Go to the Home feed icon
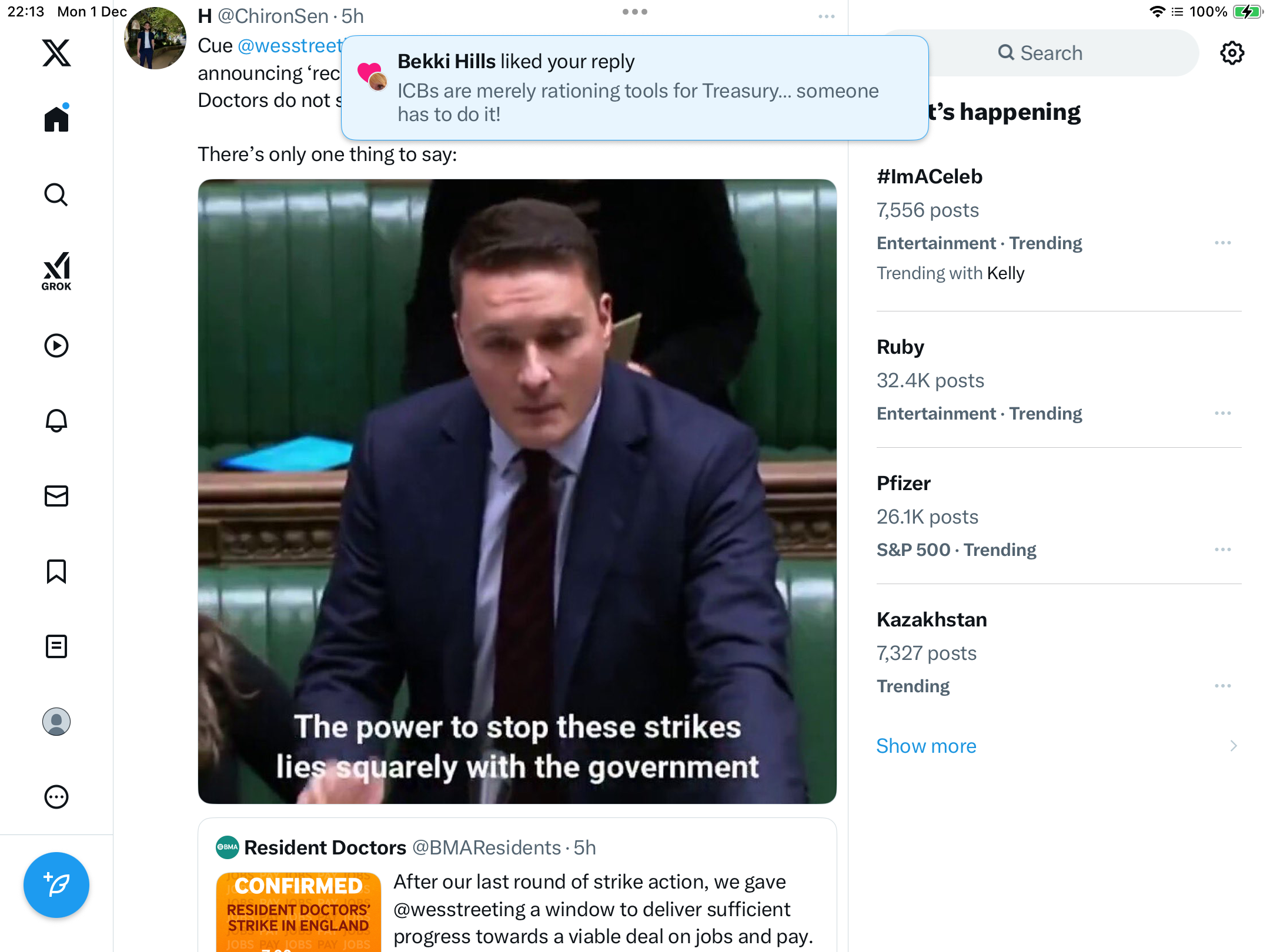 [x=56, y=118]
